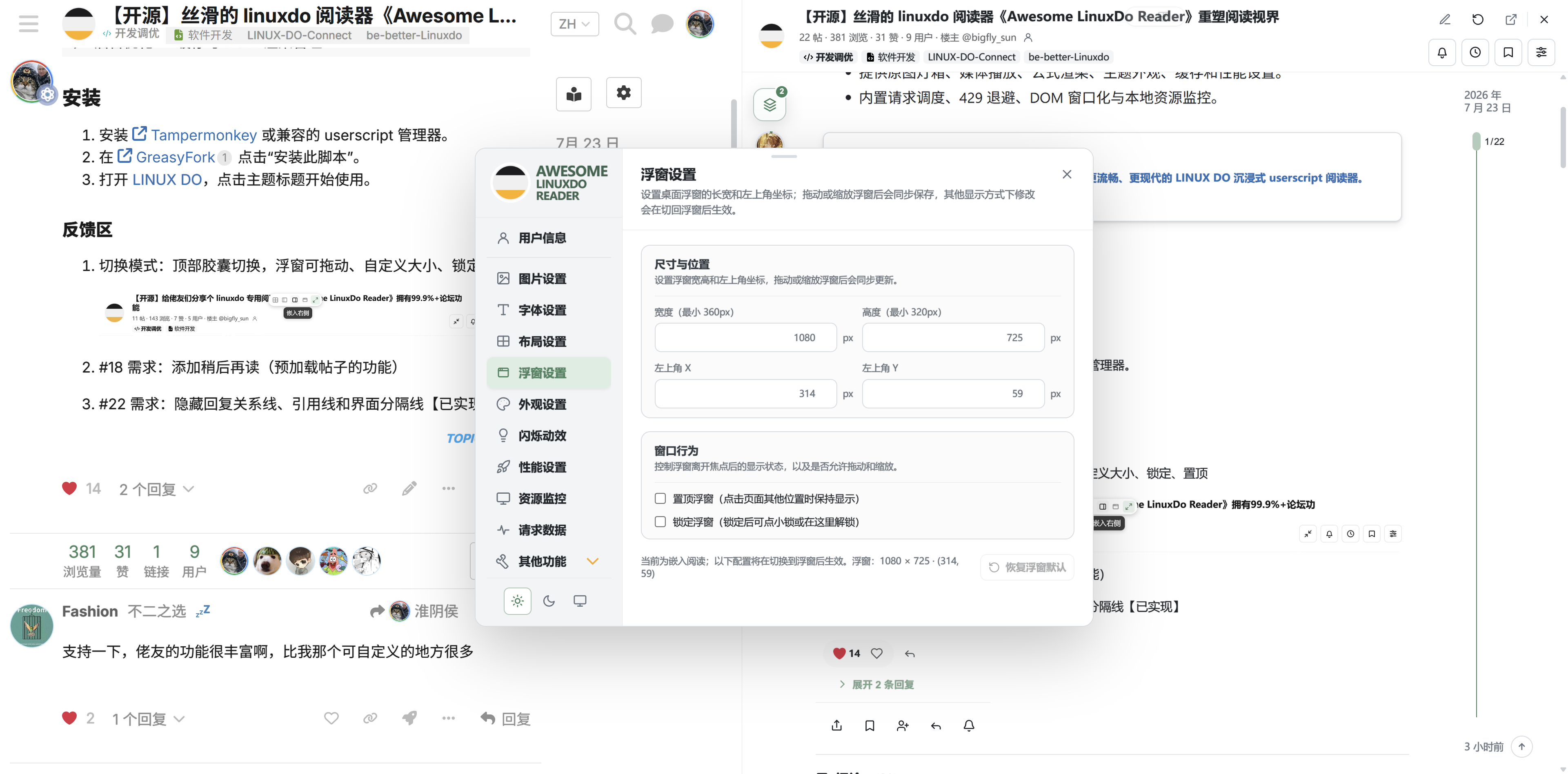Edit post with pencil icon beside 2 个回复

[409, 489]
